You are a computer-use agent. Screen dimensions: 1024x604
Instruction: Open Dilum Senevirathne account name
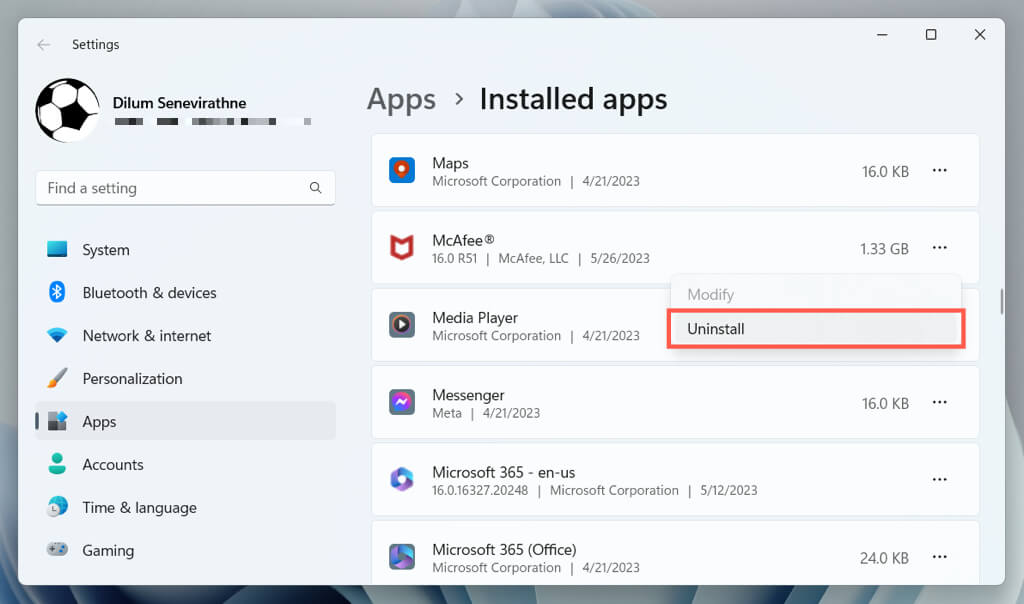pos(179,103)
